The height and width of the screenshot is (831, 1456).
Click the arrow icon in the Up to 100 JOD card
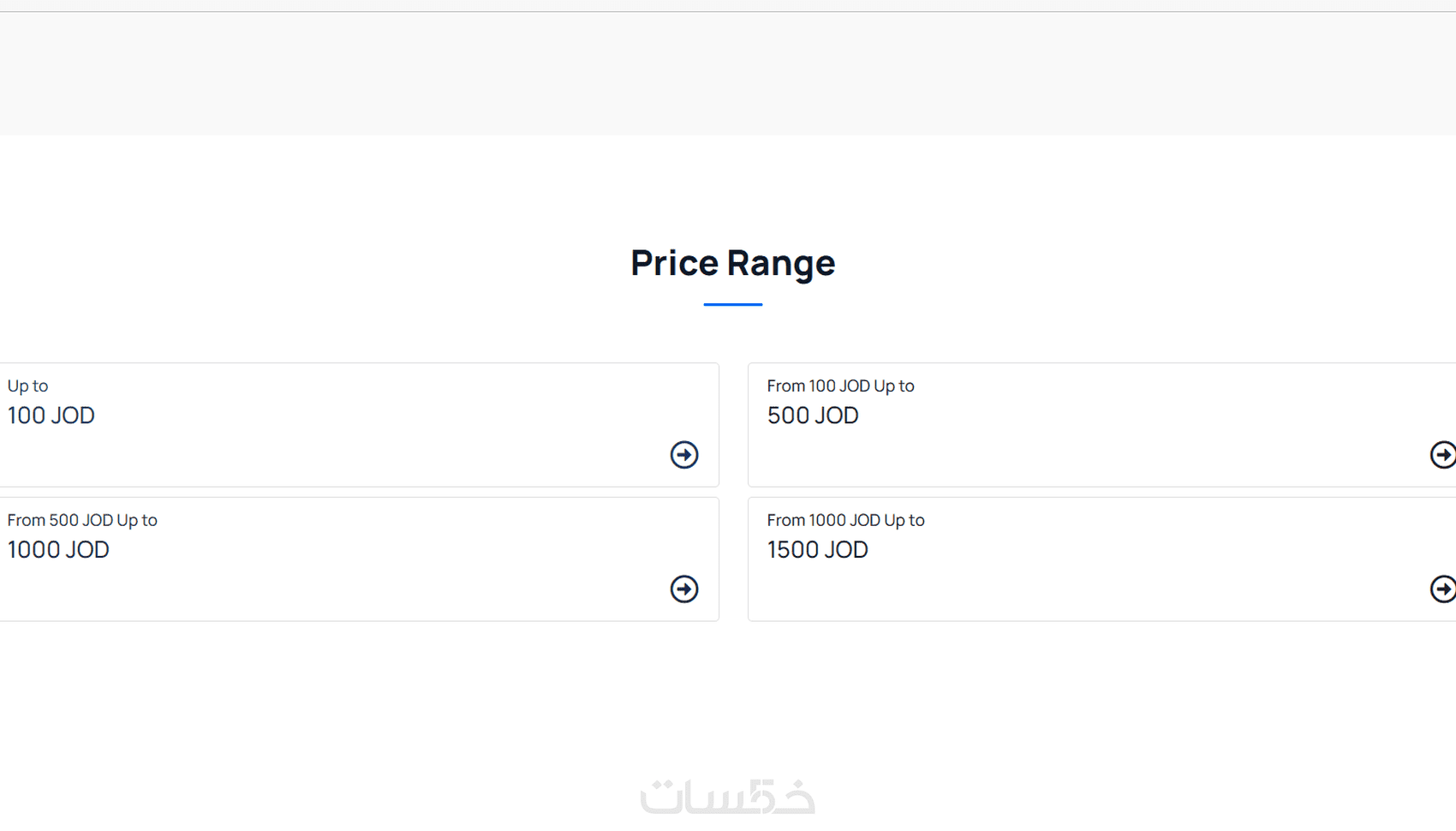[x=683, y=455]
